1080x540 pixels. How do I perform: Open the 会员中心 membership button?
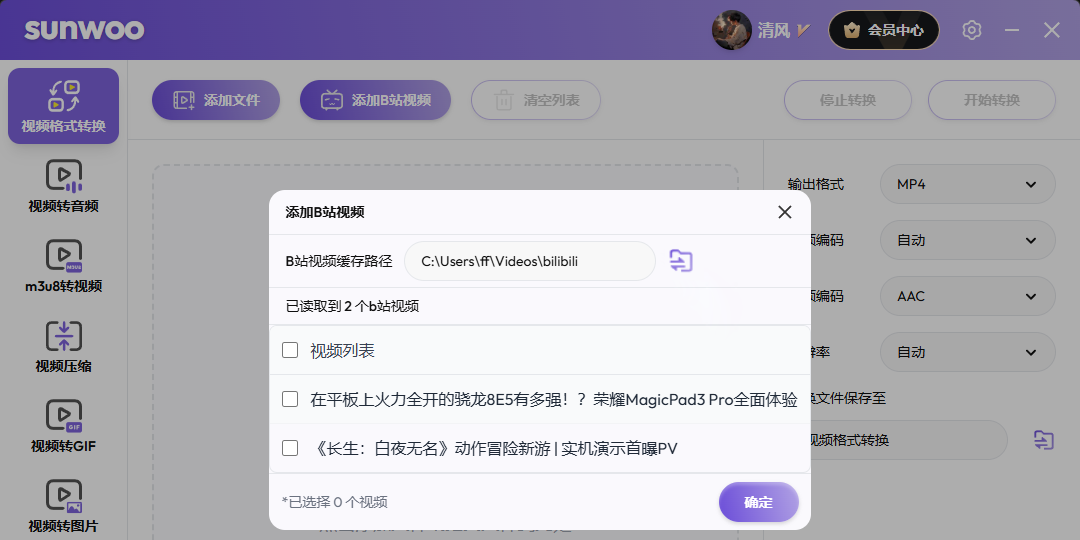(x=883, y=30)
